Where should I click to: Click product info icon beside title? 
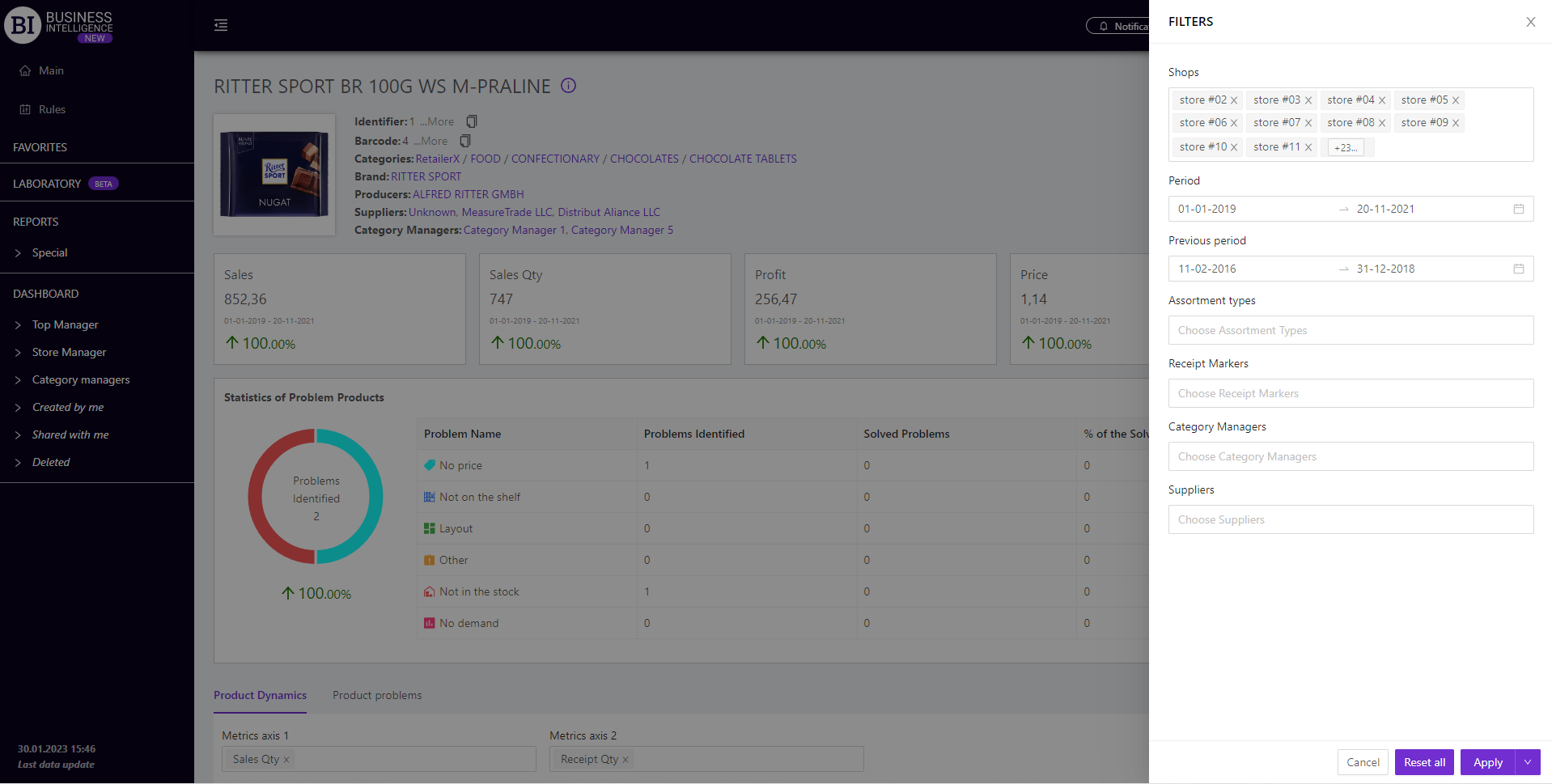(x=569, y=86)
